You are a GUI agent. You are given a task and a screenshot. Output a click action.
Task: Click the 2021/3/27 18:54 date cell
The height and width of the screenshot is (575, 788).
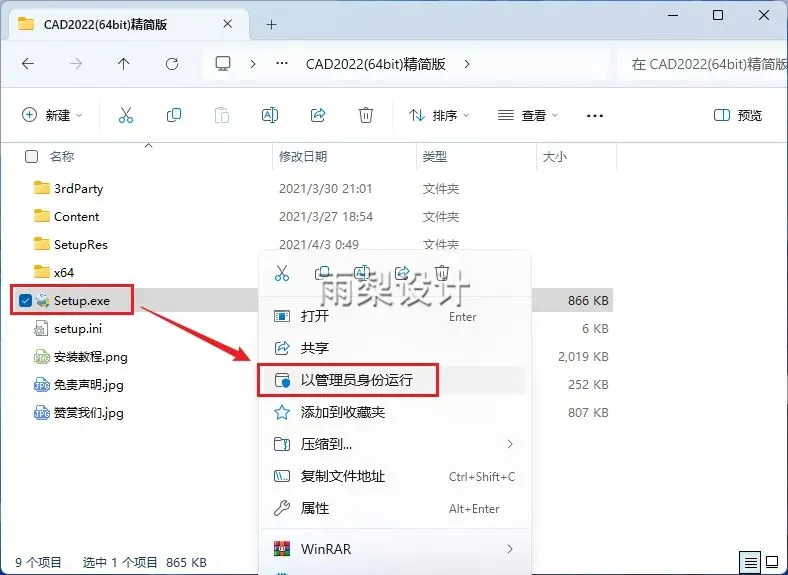326,217
